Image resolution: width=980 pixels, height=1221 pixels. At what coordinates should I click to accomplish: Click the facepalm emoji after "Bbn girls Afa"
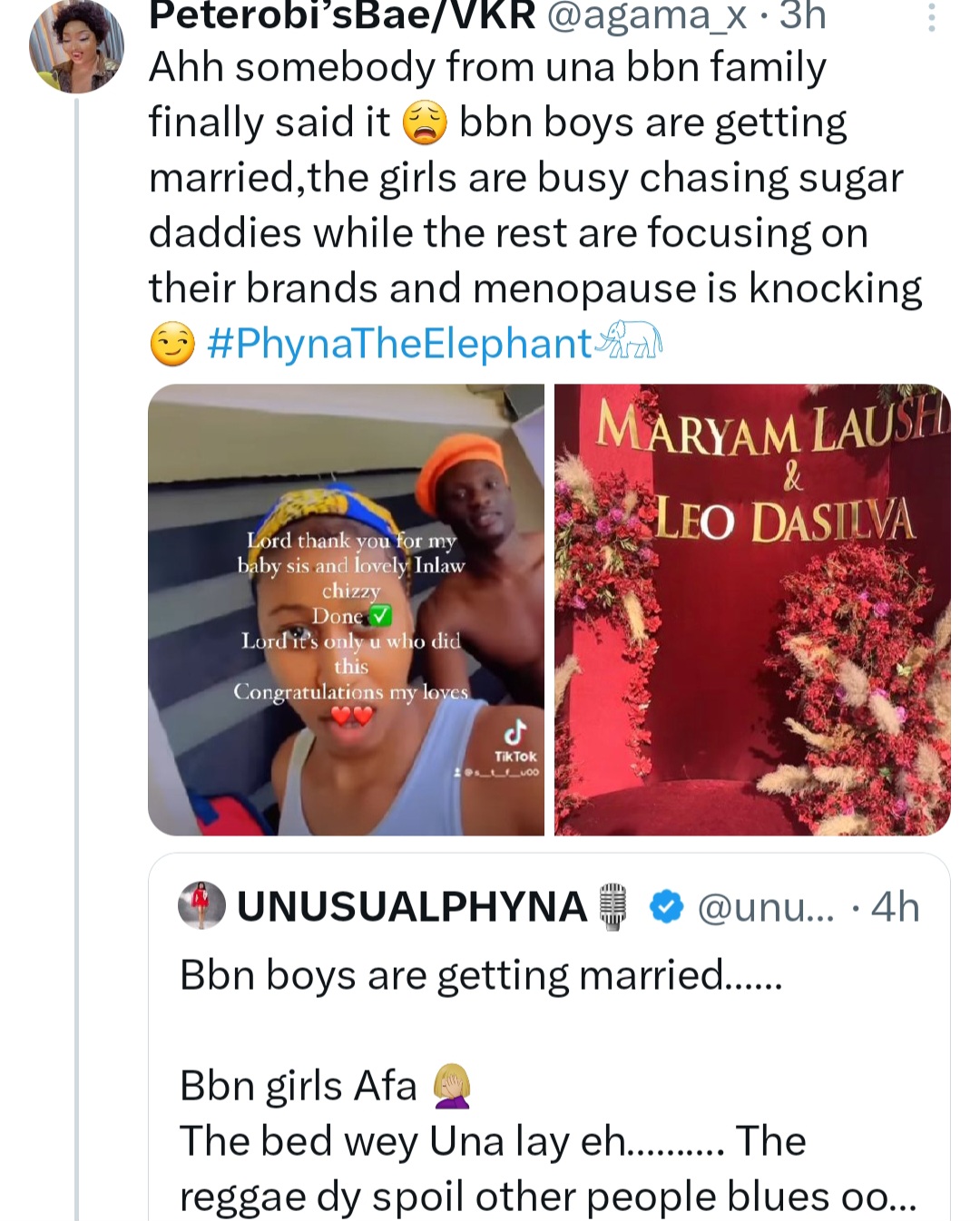pos(452,1086)
